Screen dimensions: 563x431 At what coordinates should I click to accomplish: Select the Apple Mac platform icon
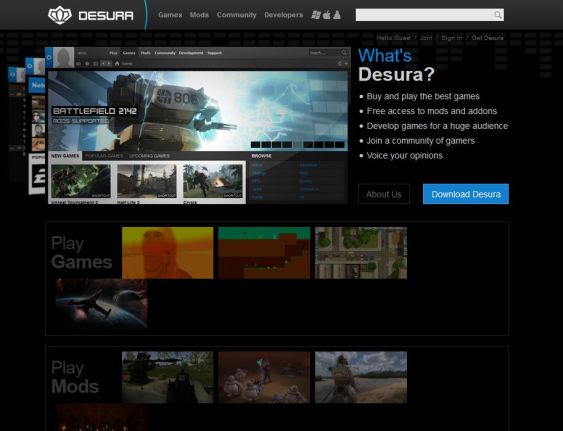[x=327, y=15]
